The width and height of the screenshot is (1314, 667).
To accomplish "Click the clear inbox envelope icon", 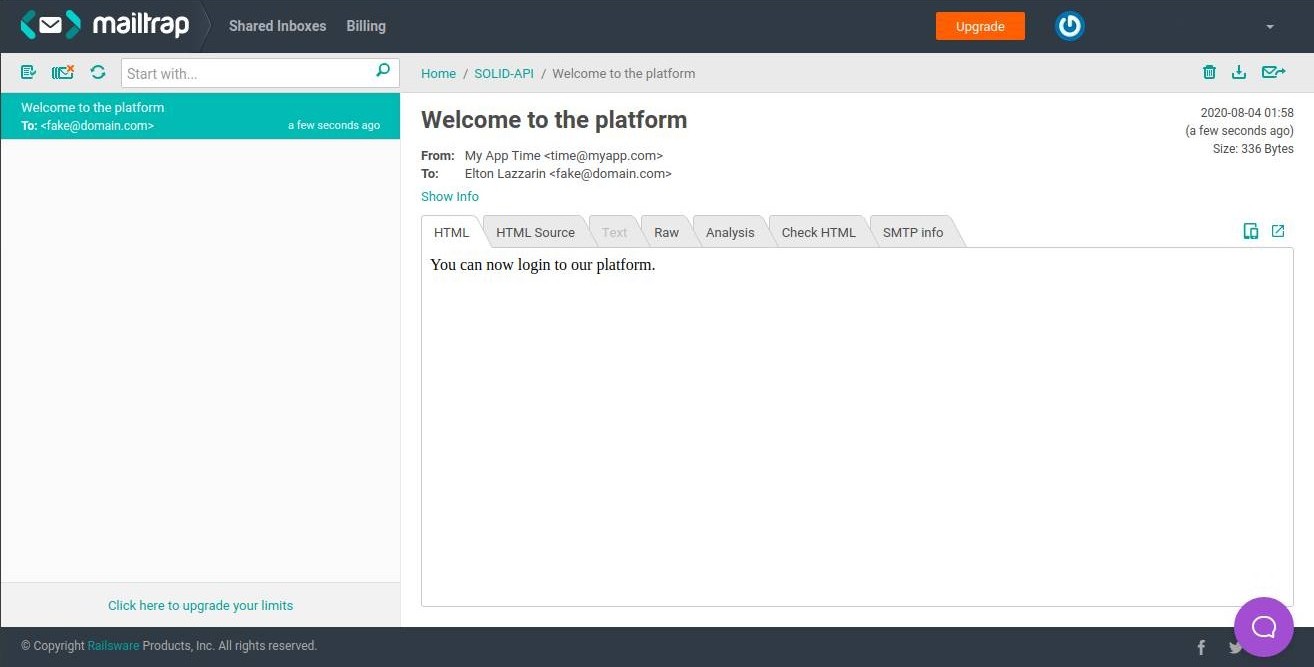I will [63, 72].
